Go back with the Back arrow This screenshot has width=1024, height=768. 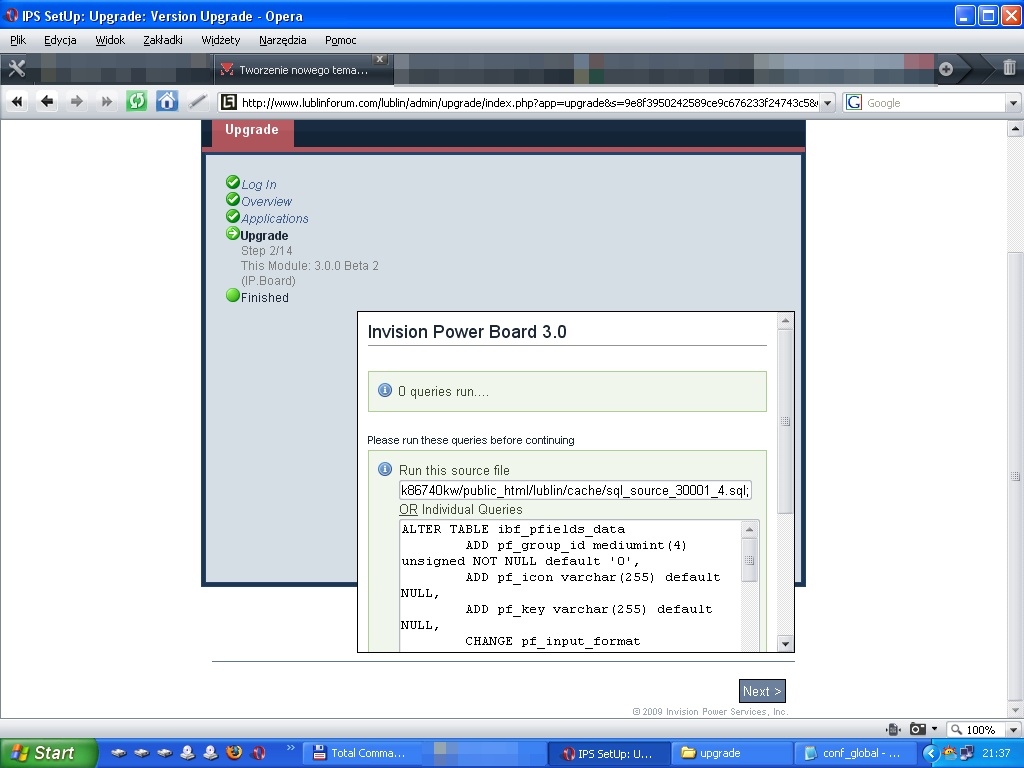coord(46,102)
